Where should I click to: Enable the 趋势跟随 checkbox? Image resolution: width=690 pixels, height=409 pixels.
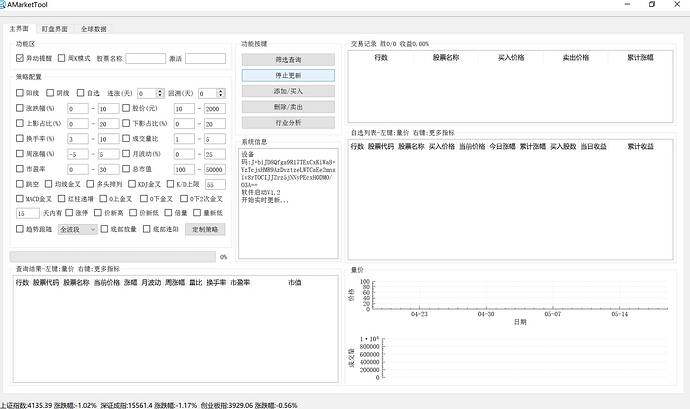[x=19, y=229]
